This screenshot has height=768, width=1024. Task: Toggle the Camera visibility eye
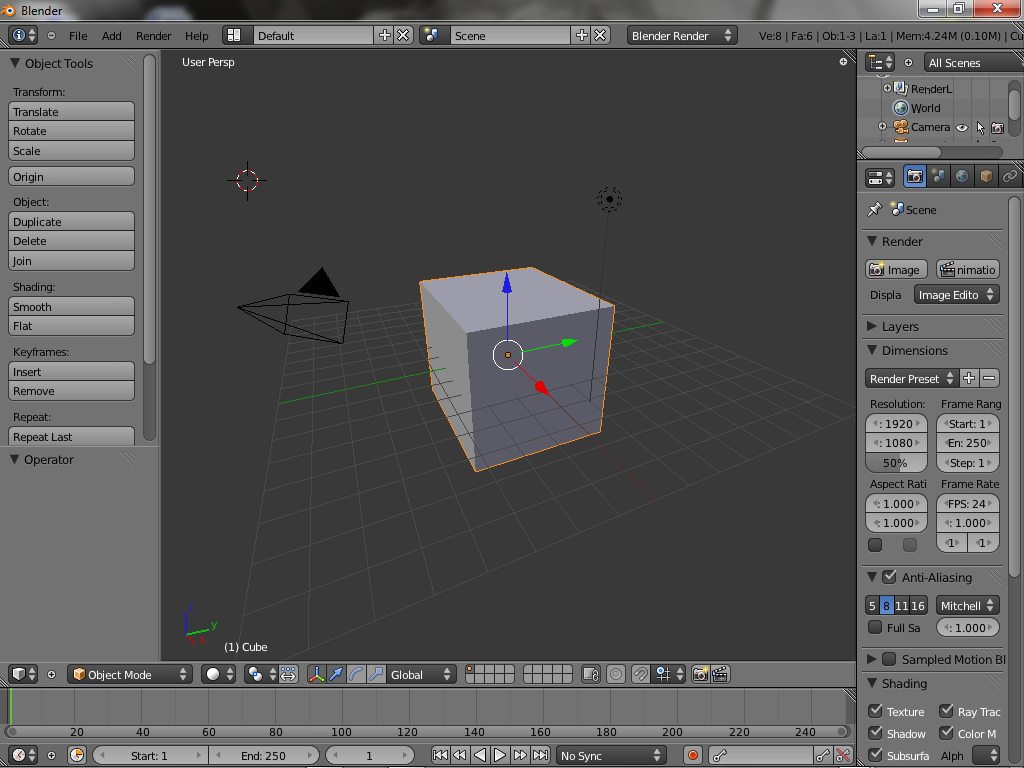(x=961, y=128)
